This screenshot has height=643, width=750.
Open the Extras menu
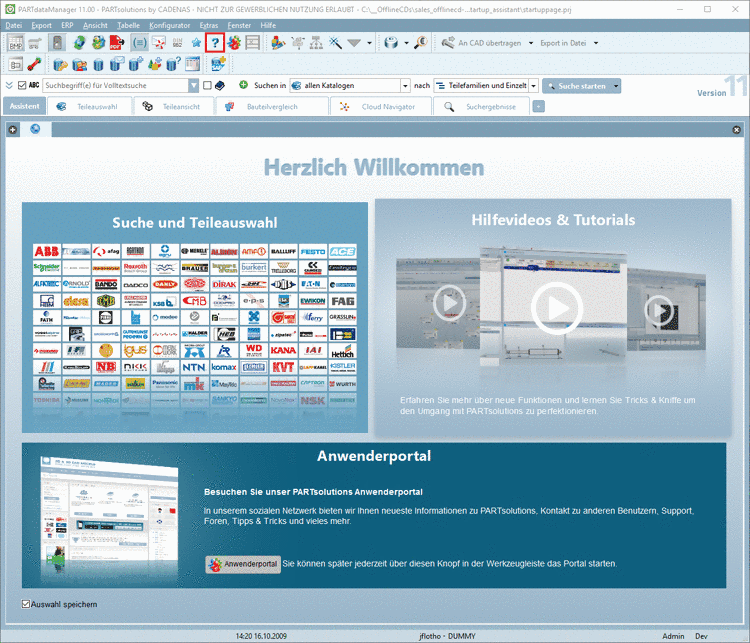pyautogui.click(x=209, y=25)
